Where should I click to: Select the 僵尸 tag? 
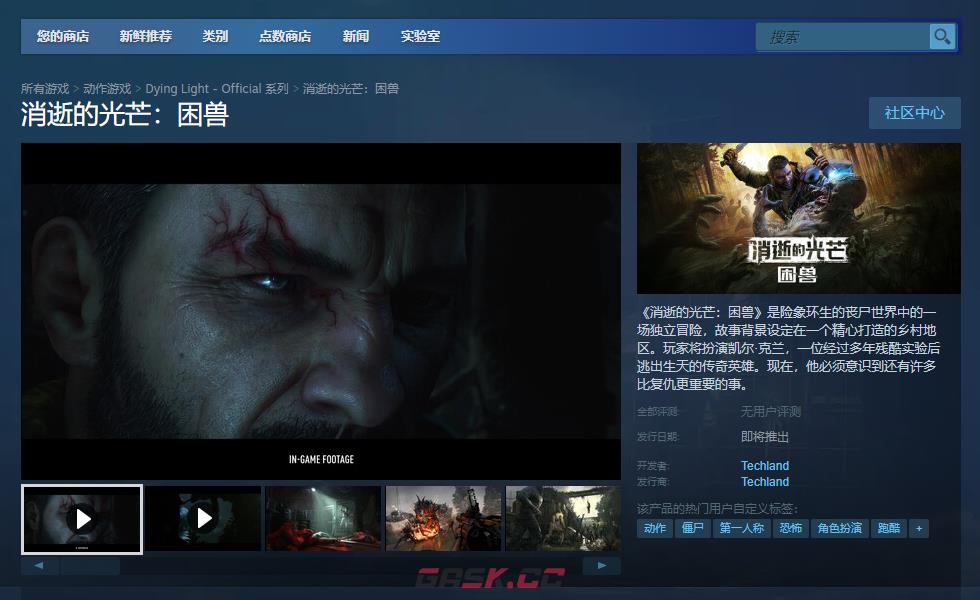click(x=692, y=528)
